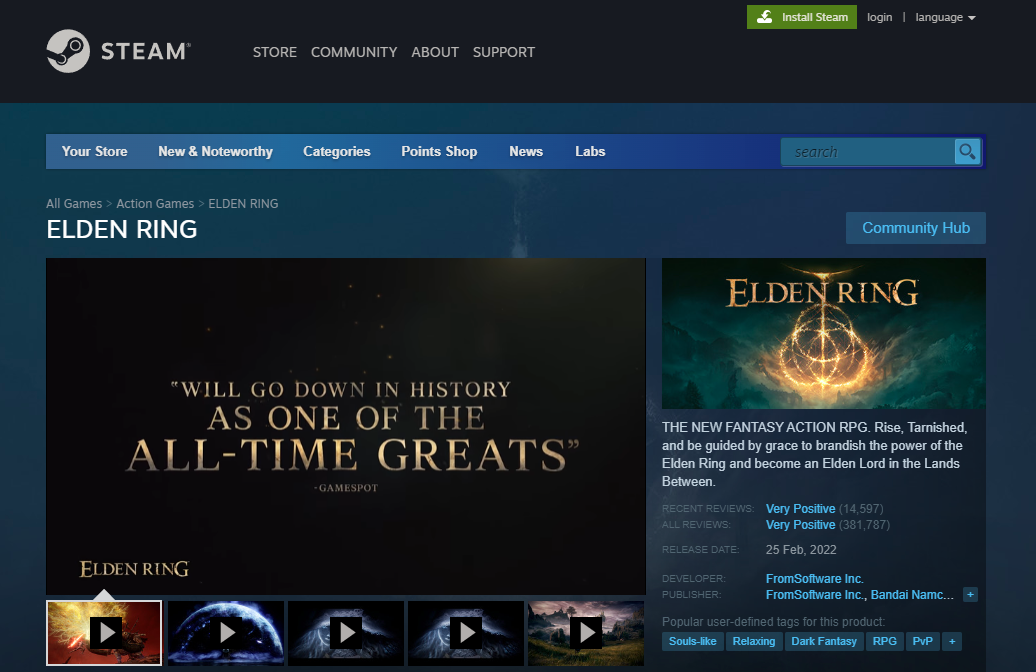The width and height of the screenshot is (1036, 672).
Task: Open publisher FromSoftware Inc. link
Action: 815,595
